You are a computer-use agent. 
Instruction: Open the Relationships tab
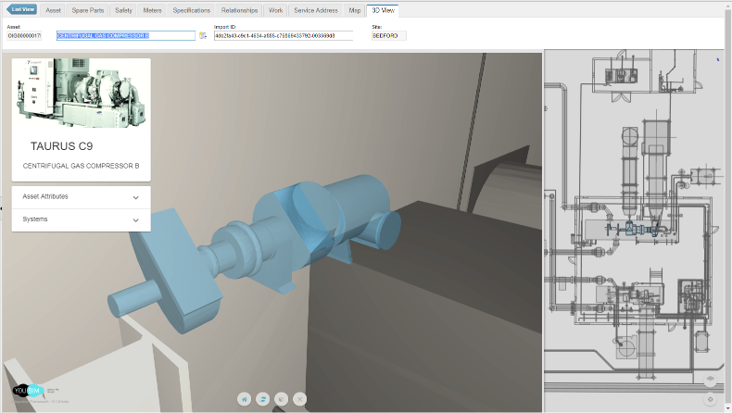[x=239, y=10]
